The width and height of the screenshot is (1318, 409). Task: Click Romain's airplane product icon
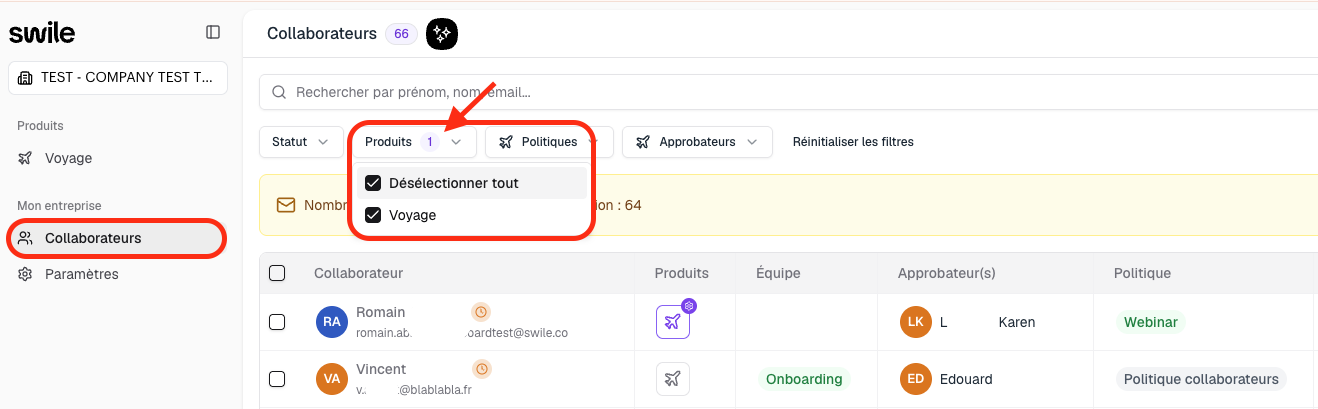673,322
